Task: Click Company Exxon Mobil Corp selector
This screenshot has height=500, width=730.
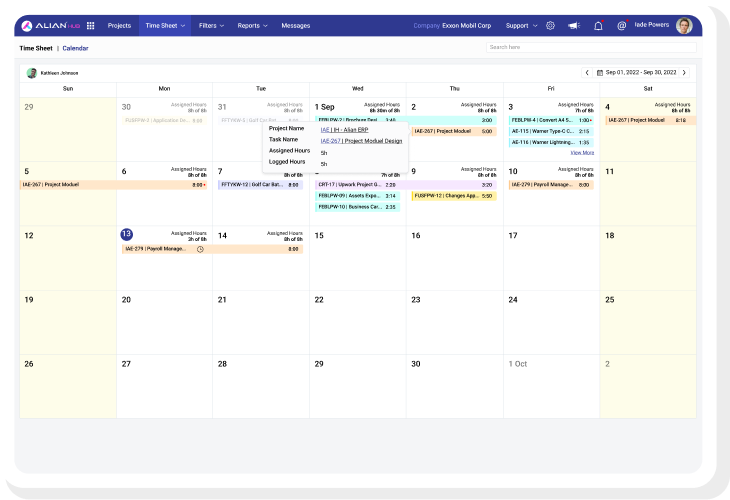Action: click(x=452, y=26)
